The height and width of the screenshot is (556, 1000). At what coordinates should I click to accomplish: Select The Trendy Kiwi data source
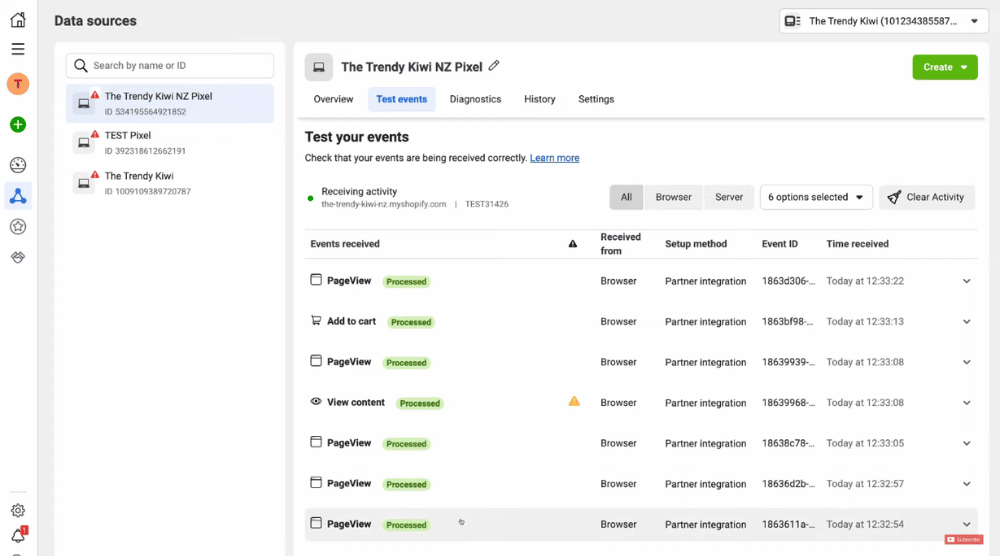[x=170, y=183]
